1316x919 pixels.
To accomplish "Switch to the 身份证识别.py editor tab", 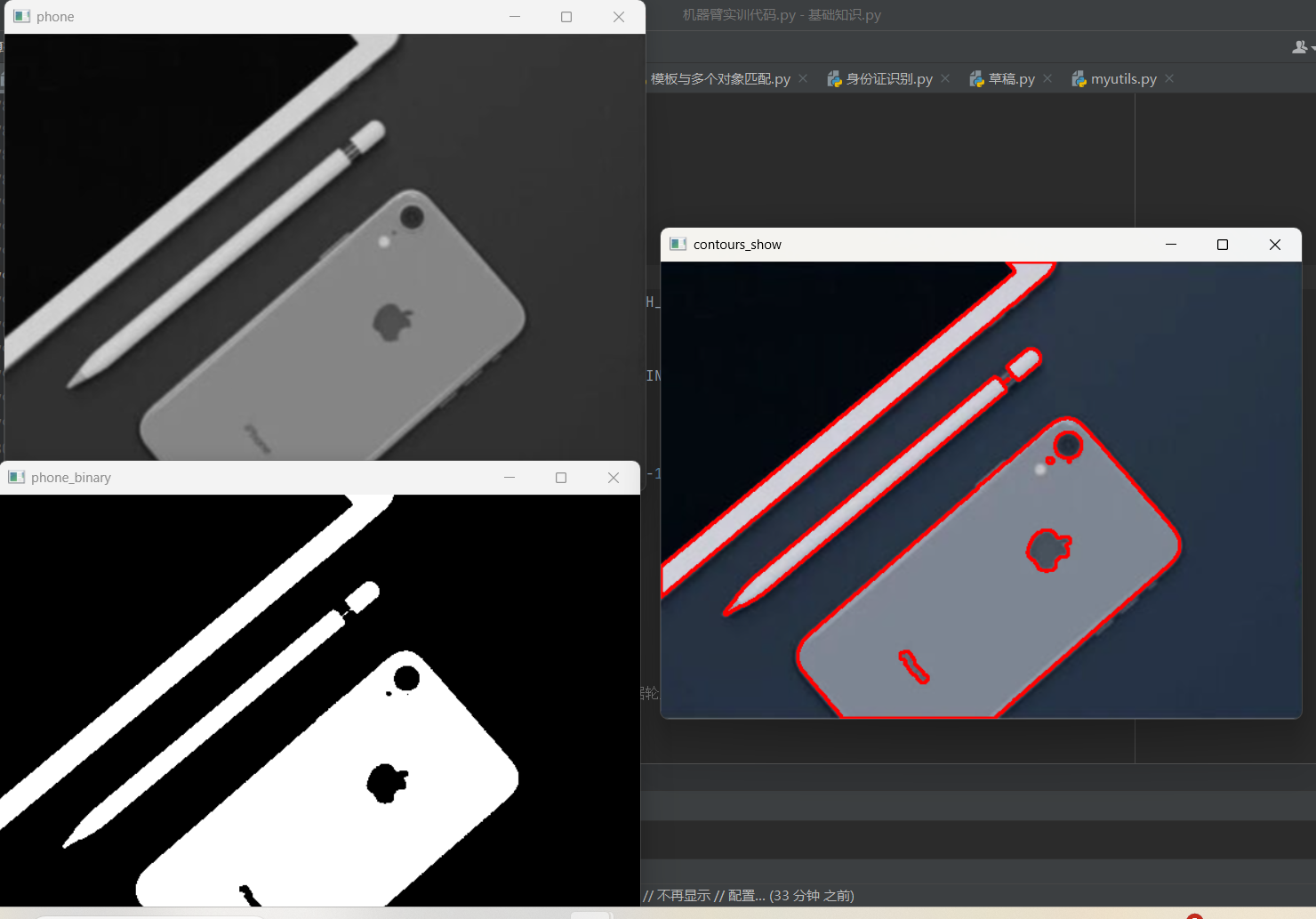I will pyautogui.click(x=889, y=79).
